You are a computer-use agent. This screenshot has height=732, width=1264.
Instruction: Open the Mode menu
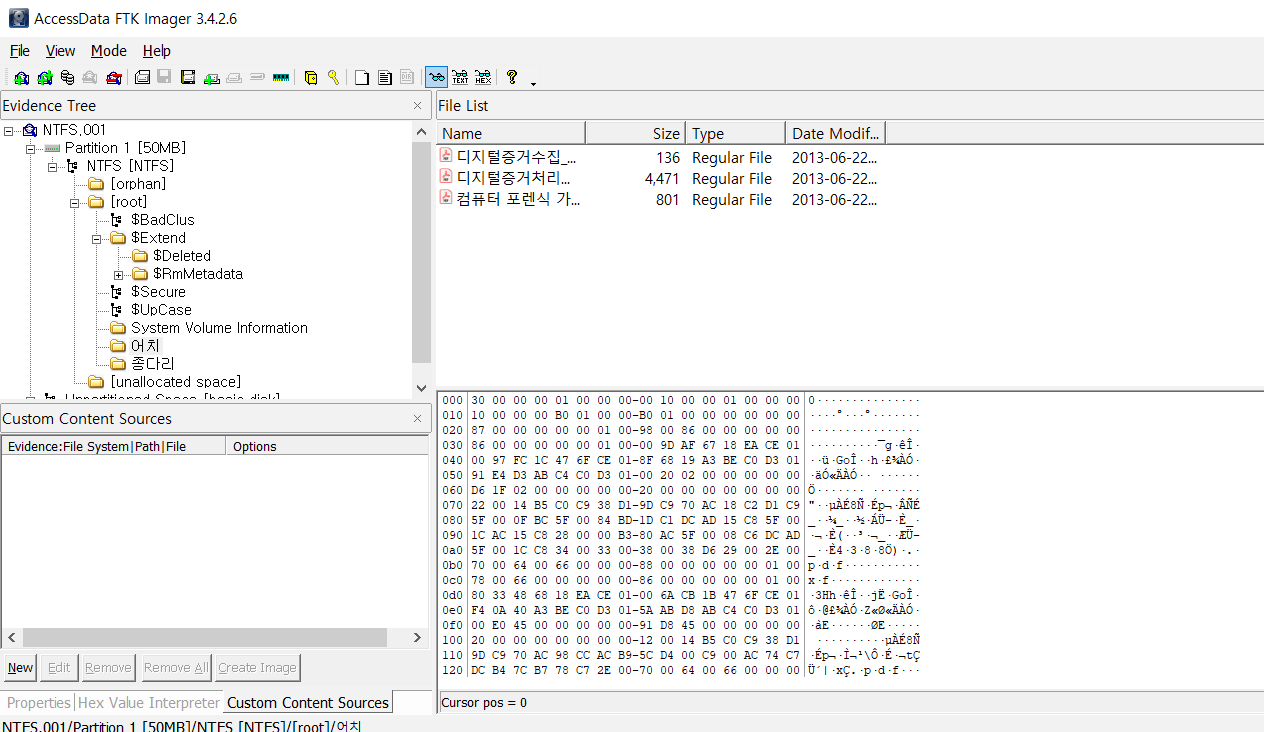click(x=108, y=50)
